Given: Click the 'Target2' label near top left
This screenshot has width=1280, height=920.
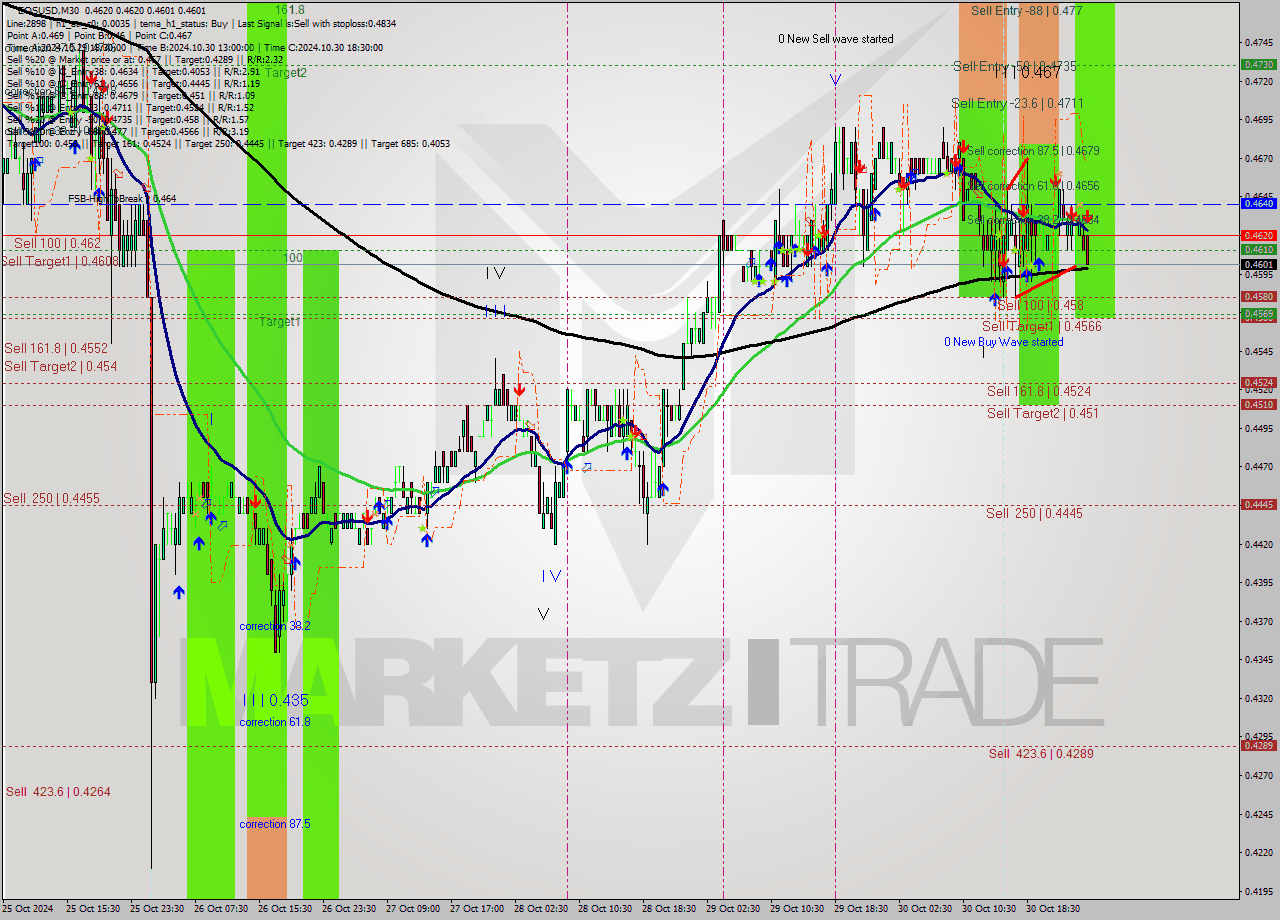Looking at the screenshot, I should coord(286,72).
